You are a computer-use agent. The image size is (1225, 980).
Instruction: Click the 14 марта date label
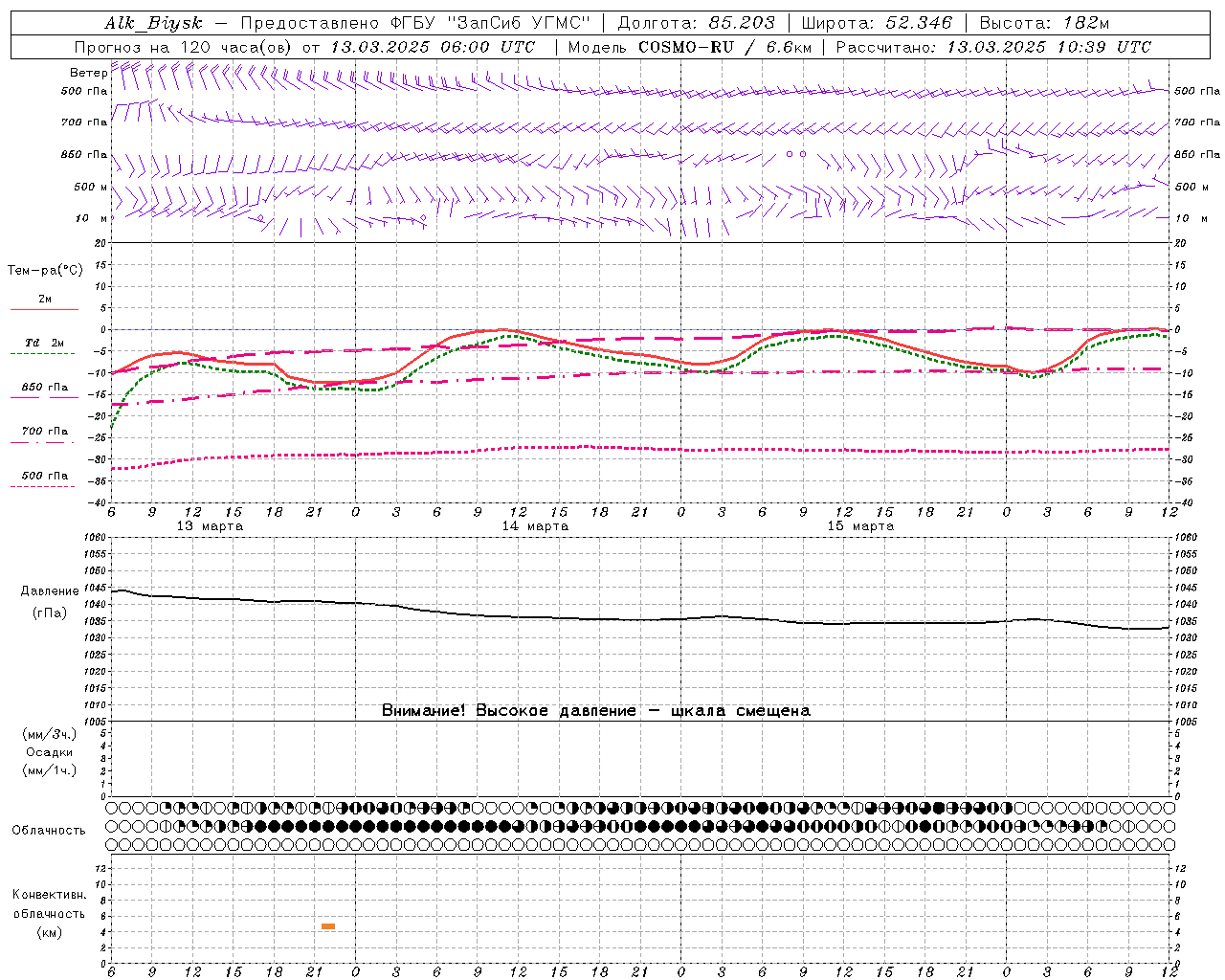(535, 526)
